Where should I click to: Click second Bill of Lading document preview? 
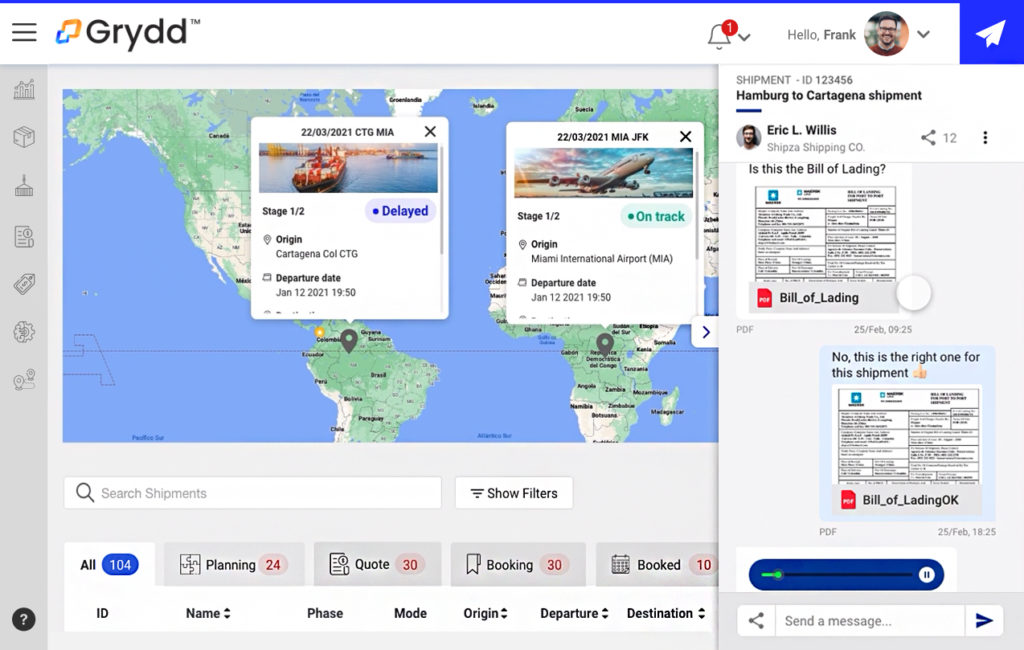click(908, 435)
